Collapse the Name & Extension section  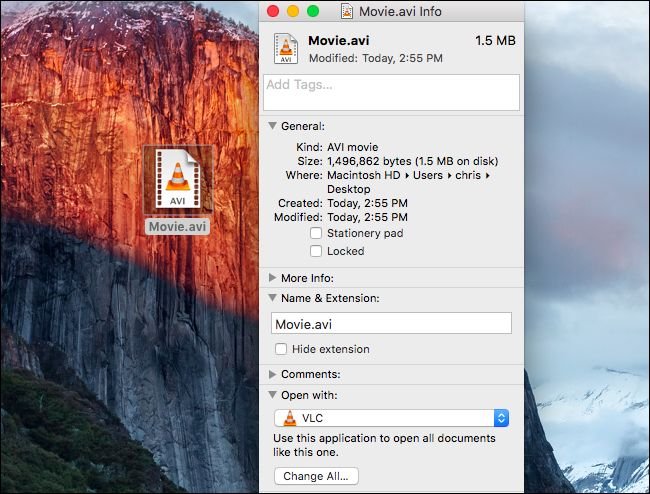(x=273, y=298)
